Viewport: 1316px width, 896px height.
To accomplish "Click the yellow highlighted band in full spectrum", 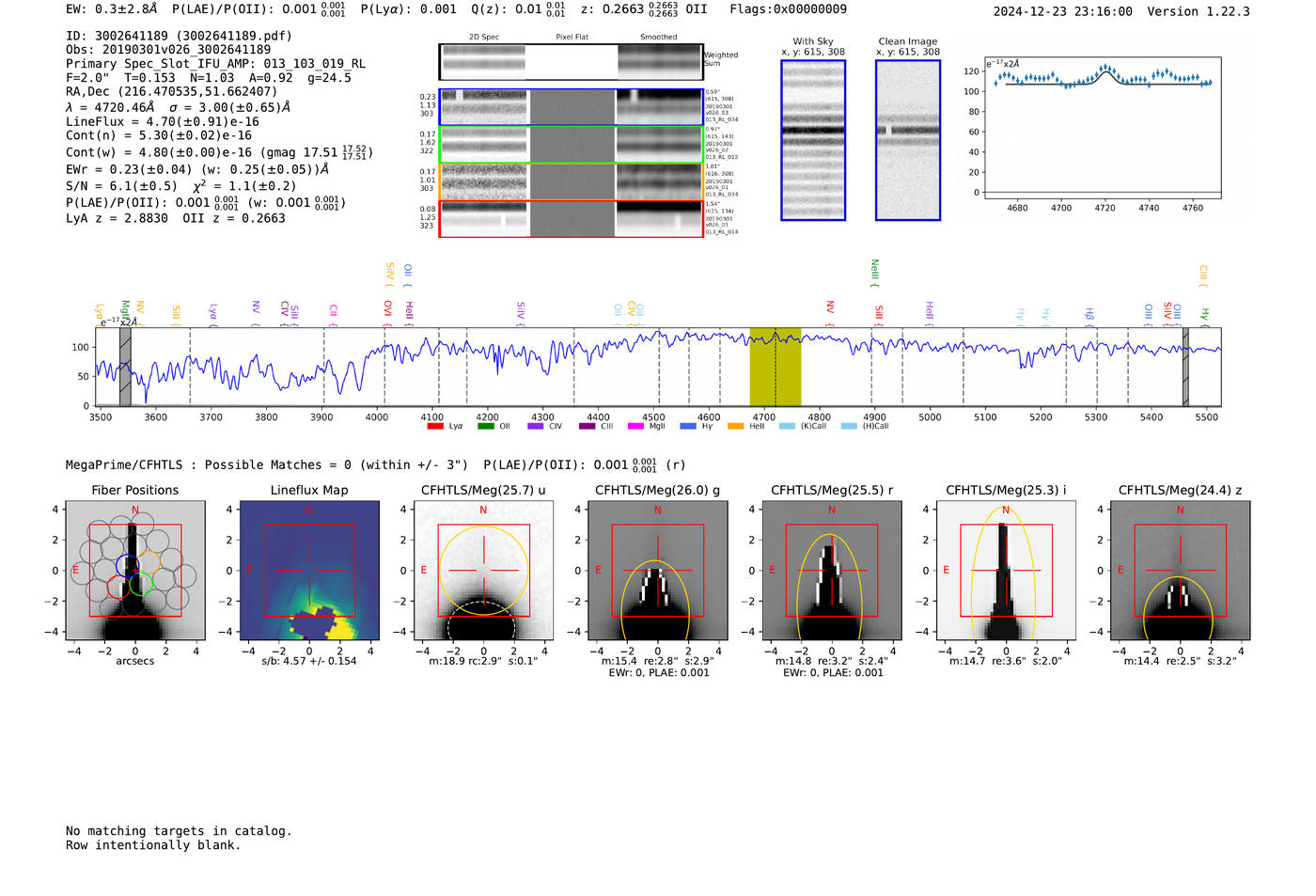I will point(775,367).
